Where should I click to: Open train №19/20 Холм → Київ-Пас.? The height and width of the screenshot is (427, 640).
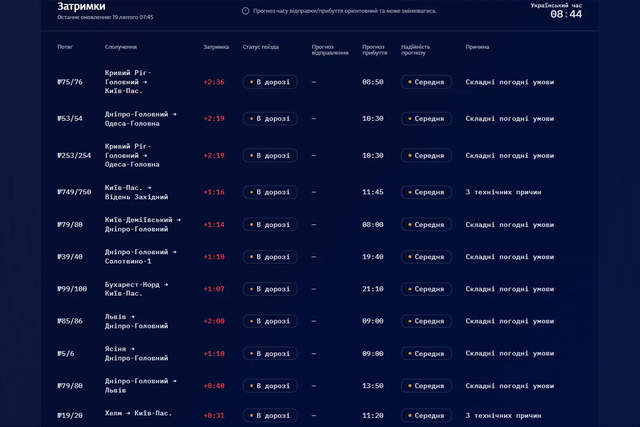click(x=70, y=415)
